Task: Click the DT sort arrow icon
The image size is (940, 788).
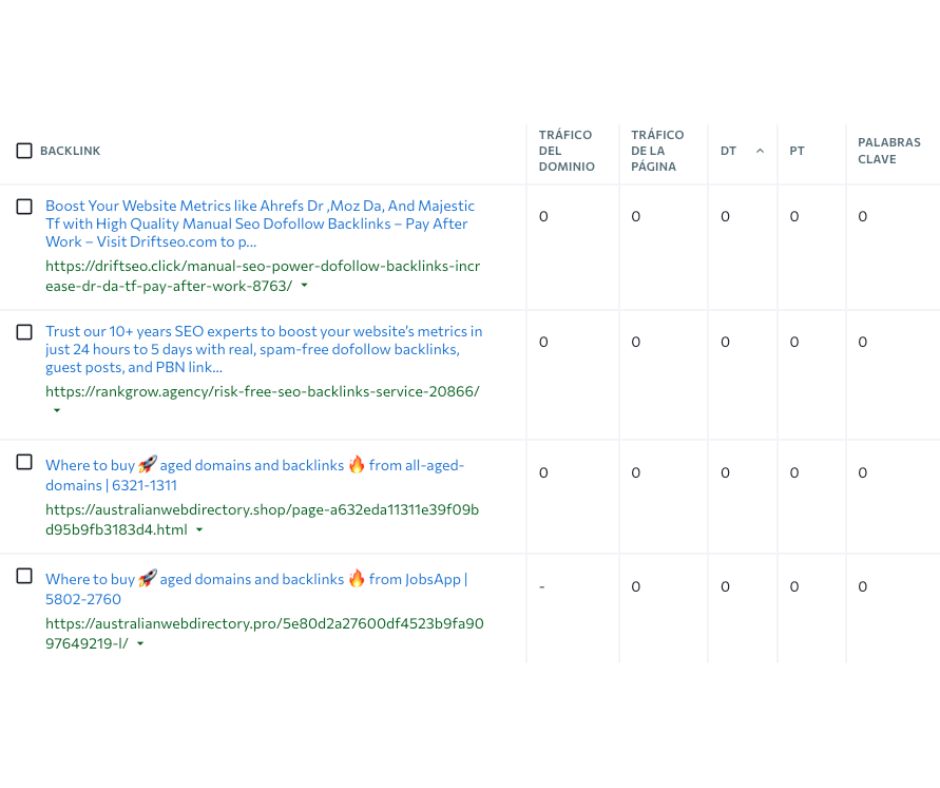Action: click(759, 151)
